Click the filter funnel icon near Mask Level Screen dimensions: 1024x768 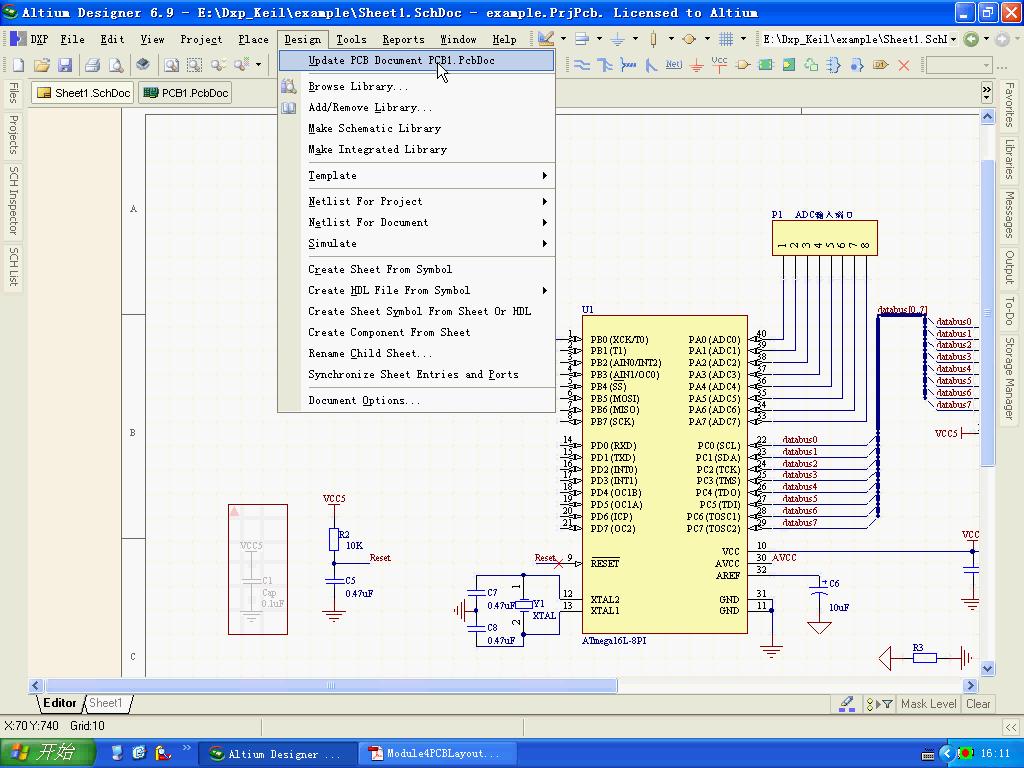887,704
